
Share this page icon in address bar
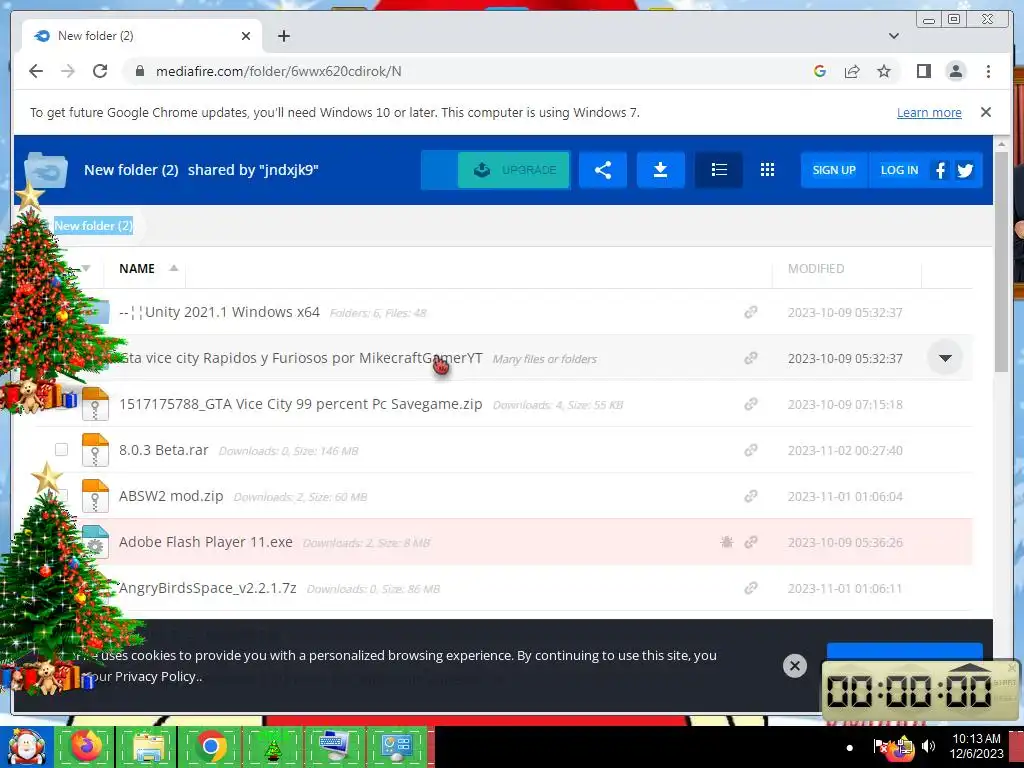pyautogui.click(x=852, y=71)
